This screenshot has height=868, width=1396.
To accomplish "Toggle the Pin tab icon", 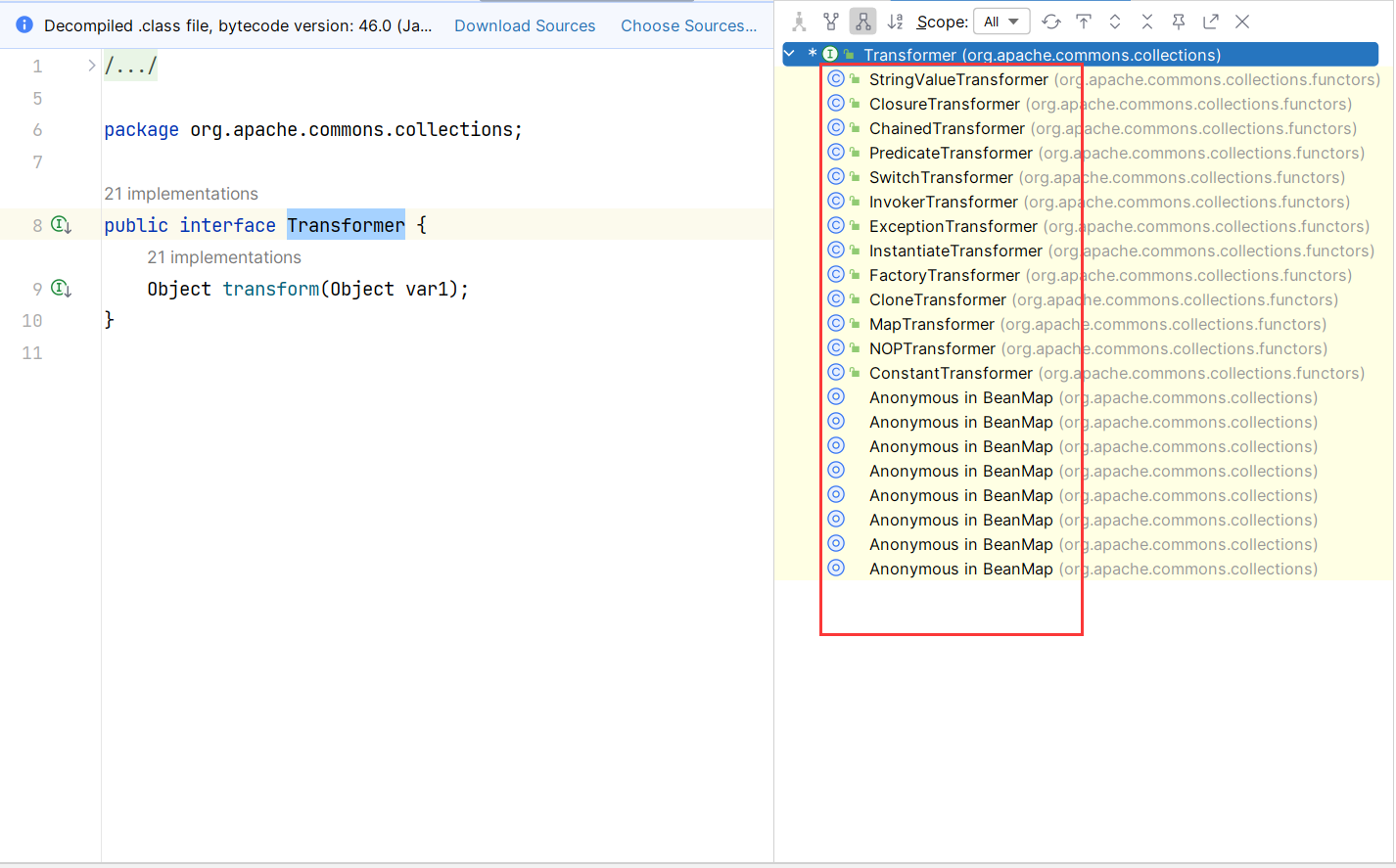I will coord(1179,22).
